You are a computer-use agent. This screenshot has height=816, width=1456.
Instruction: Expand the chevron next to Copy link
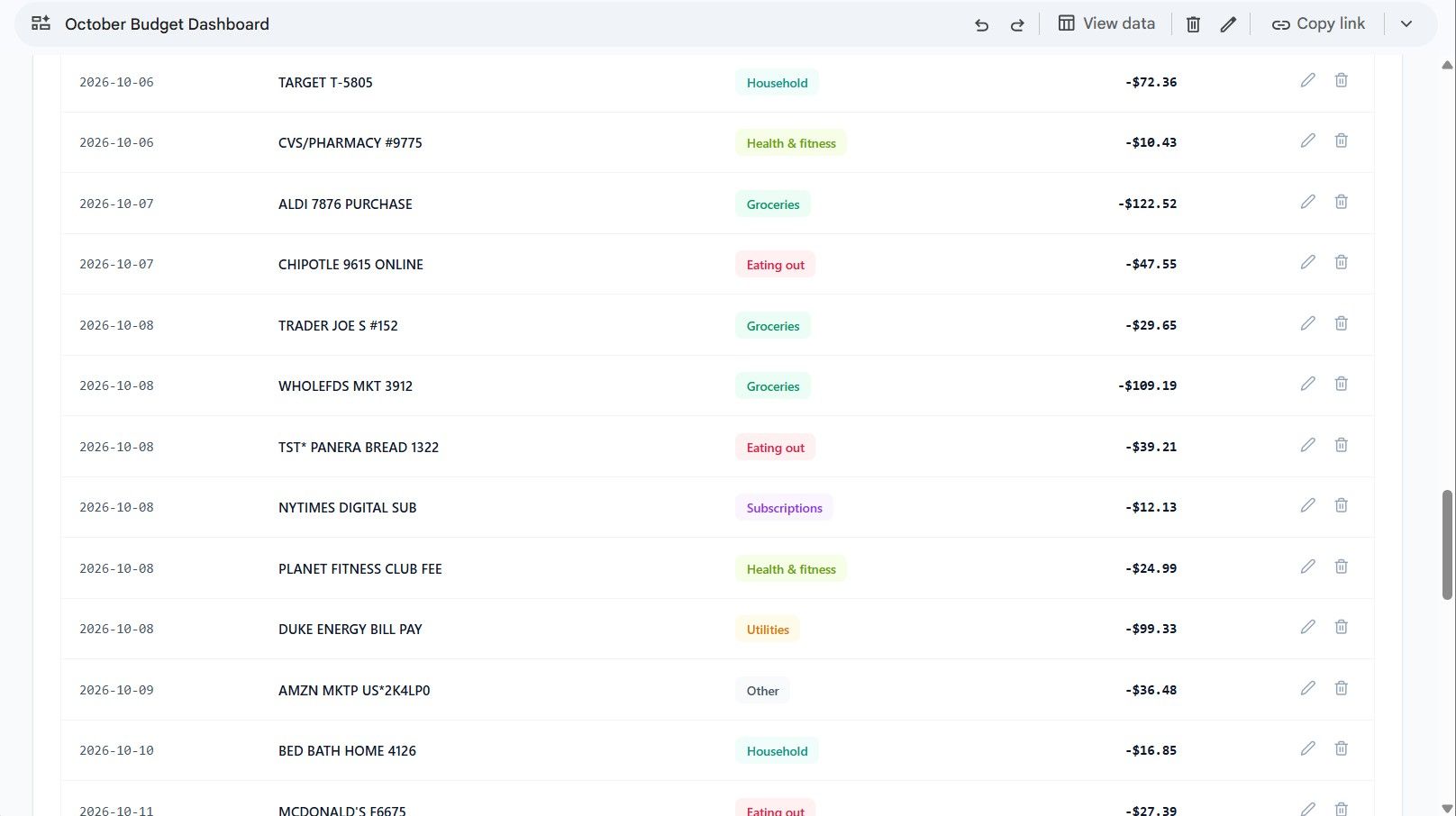(x=1406, y=24)
